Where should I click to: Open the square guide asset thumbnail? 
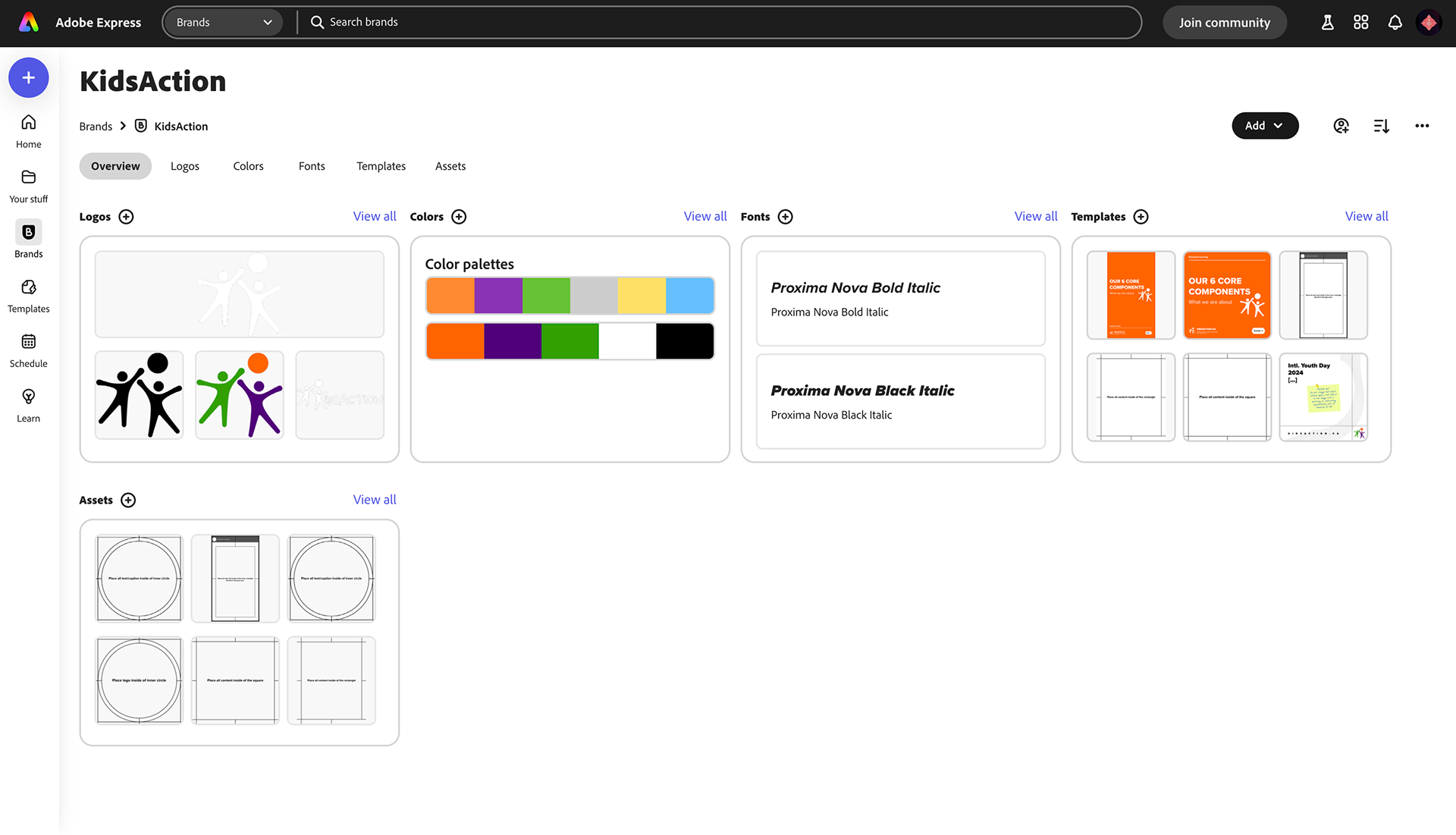(x=235, y=680)
